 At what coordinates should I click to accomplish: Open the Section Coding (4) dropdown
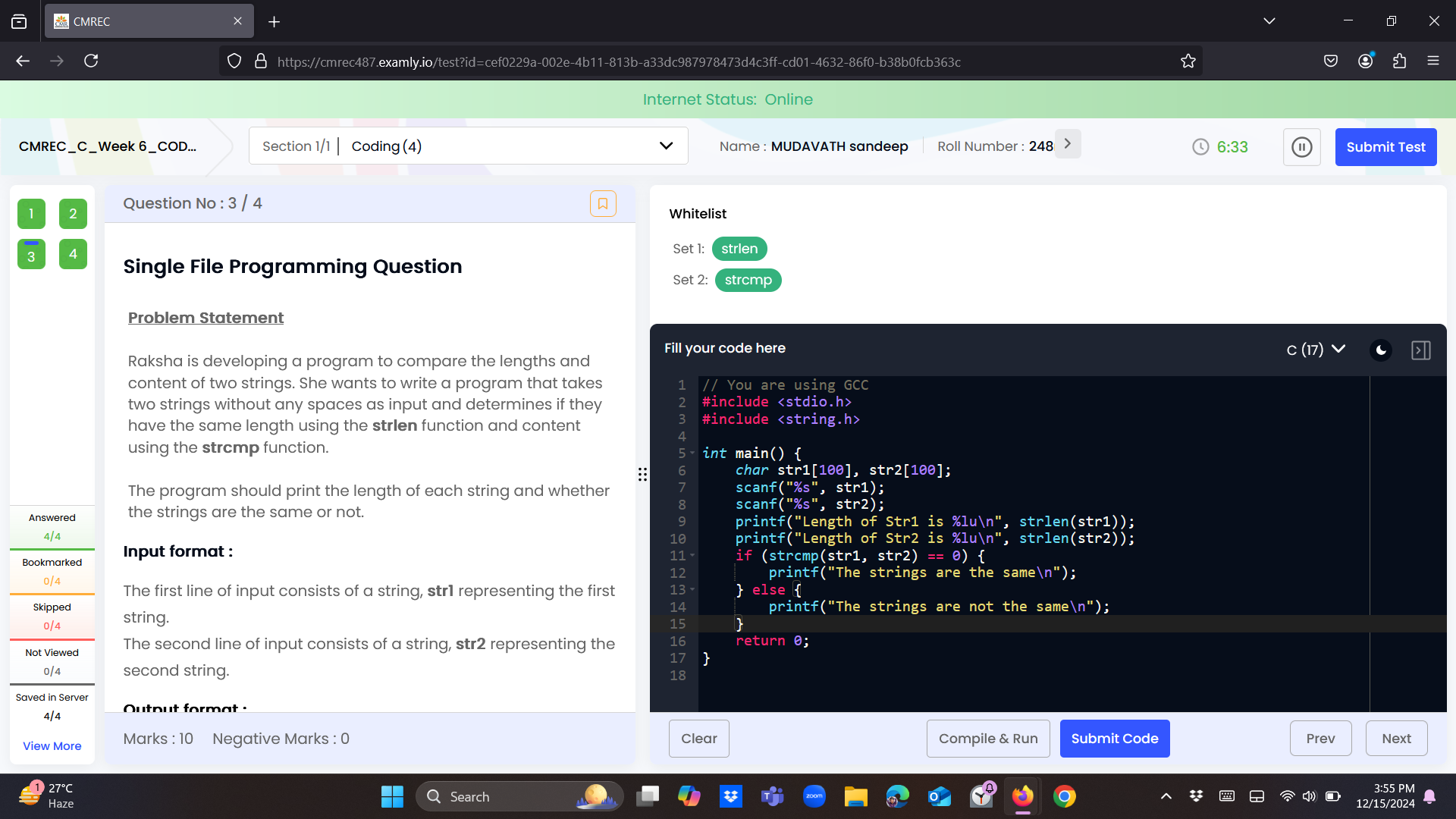(x=469, y=146)
